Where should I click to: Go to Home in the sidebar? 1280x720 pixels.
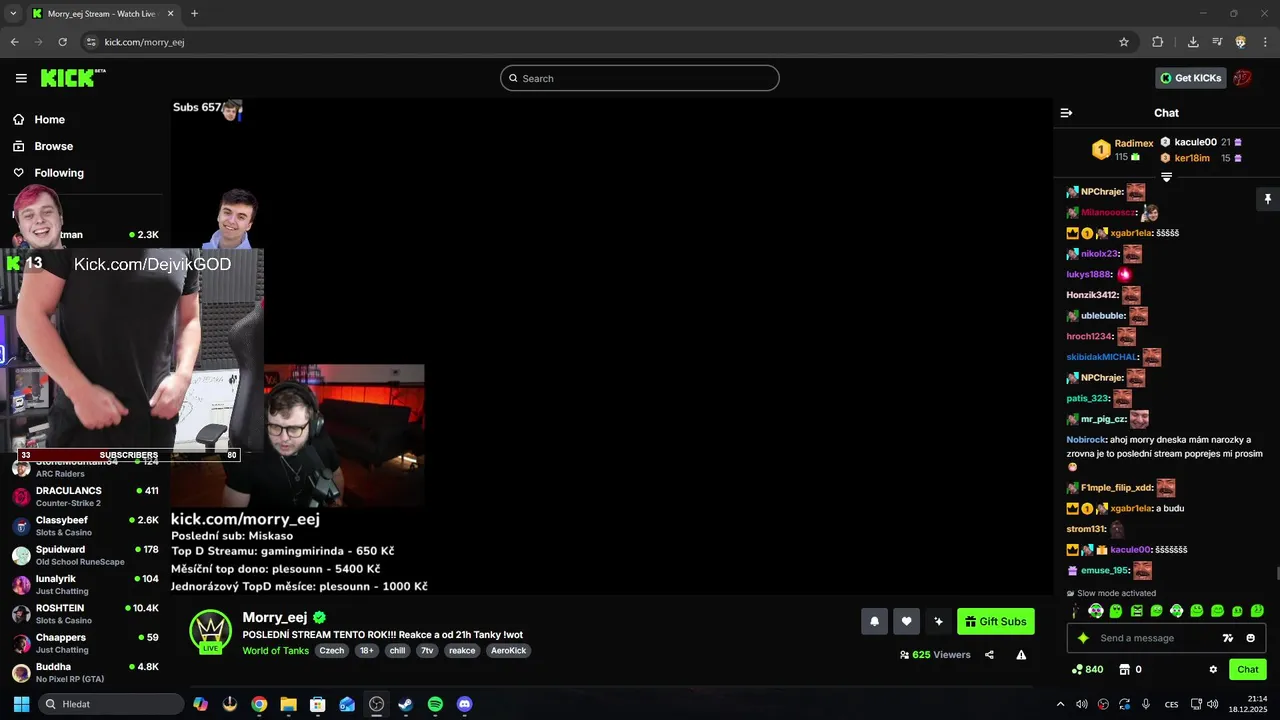[x=49, y=119]
